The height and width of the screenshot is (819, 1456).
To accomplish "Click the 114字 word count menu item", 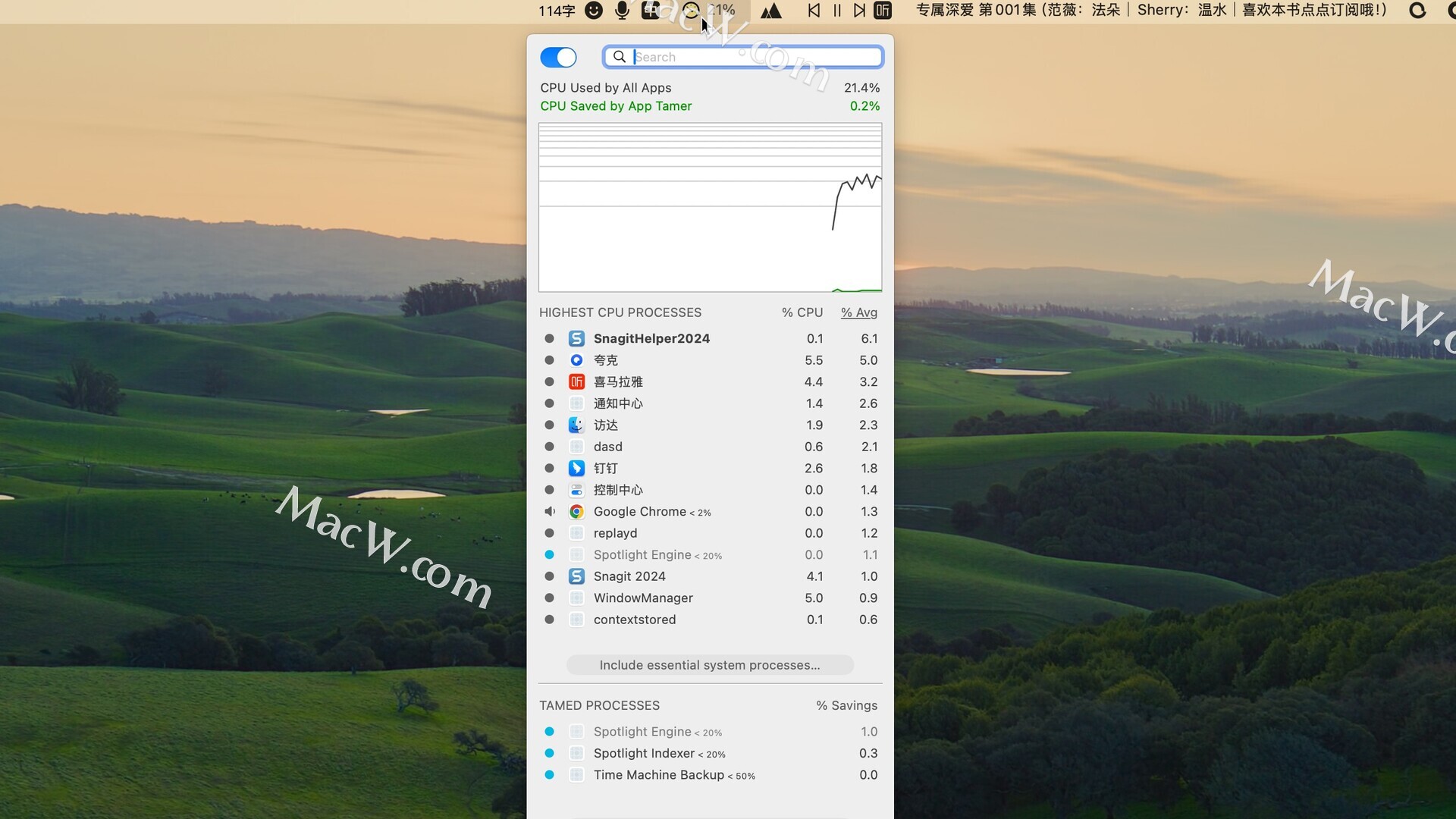I will (x=557, y=11).
